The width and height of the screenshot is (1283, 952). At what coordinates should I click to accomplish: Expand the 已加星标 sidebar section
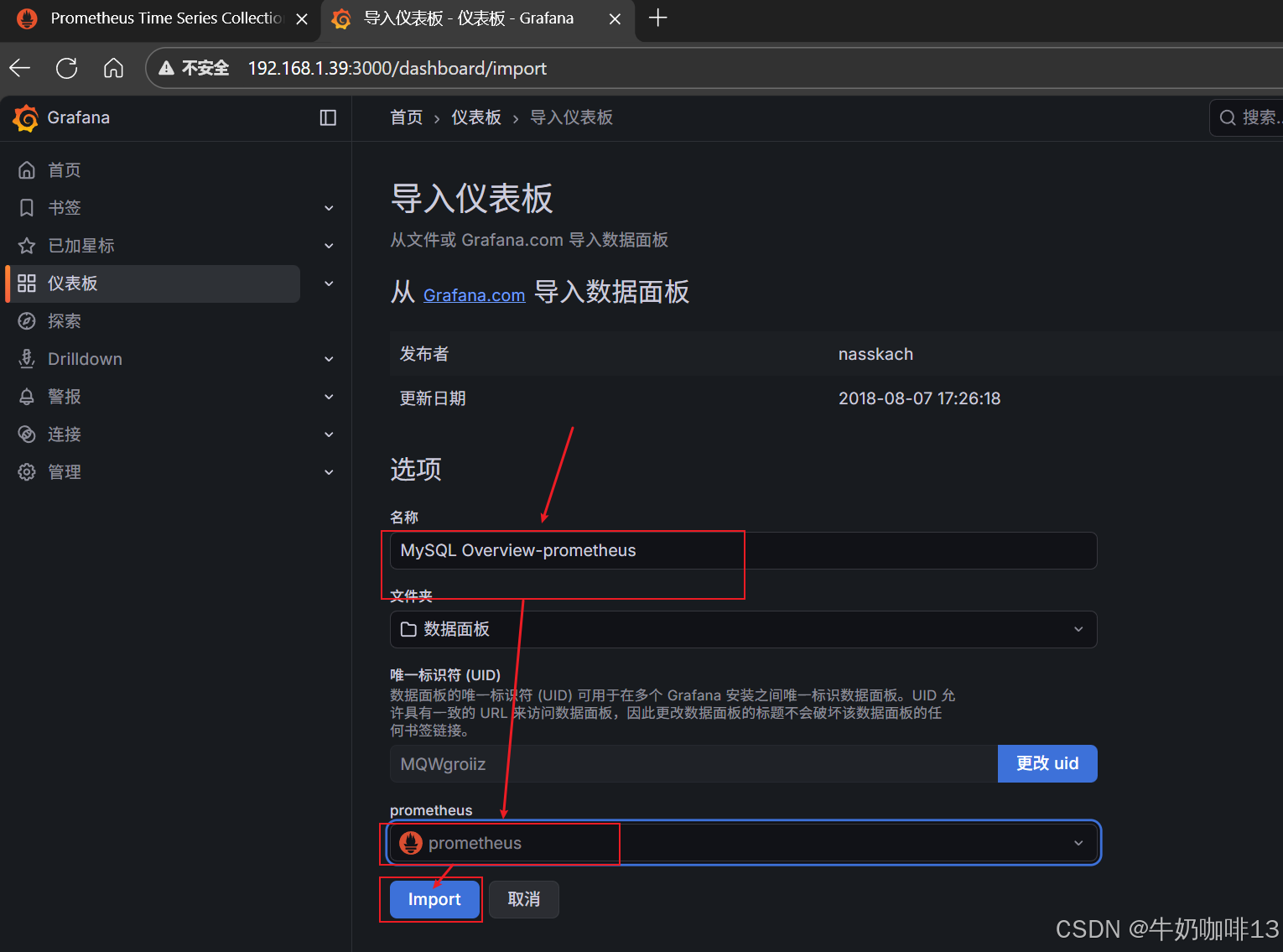coord(329,246)
